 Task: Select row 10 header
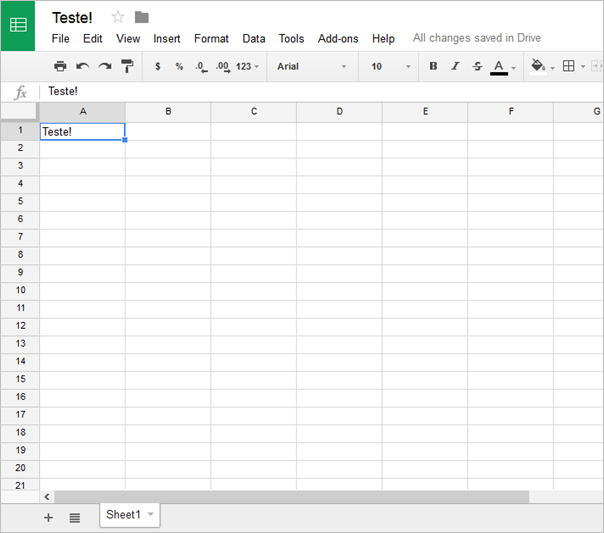click(20, 290)
